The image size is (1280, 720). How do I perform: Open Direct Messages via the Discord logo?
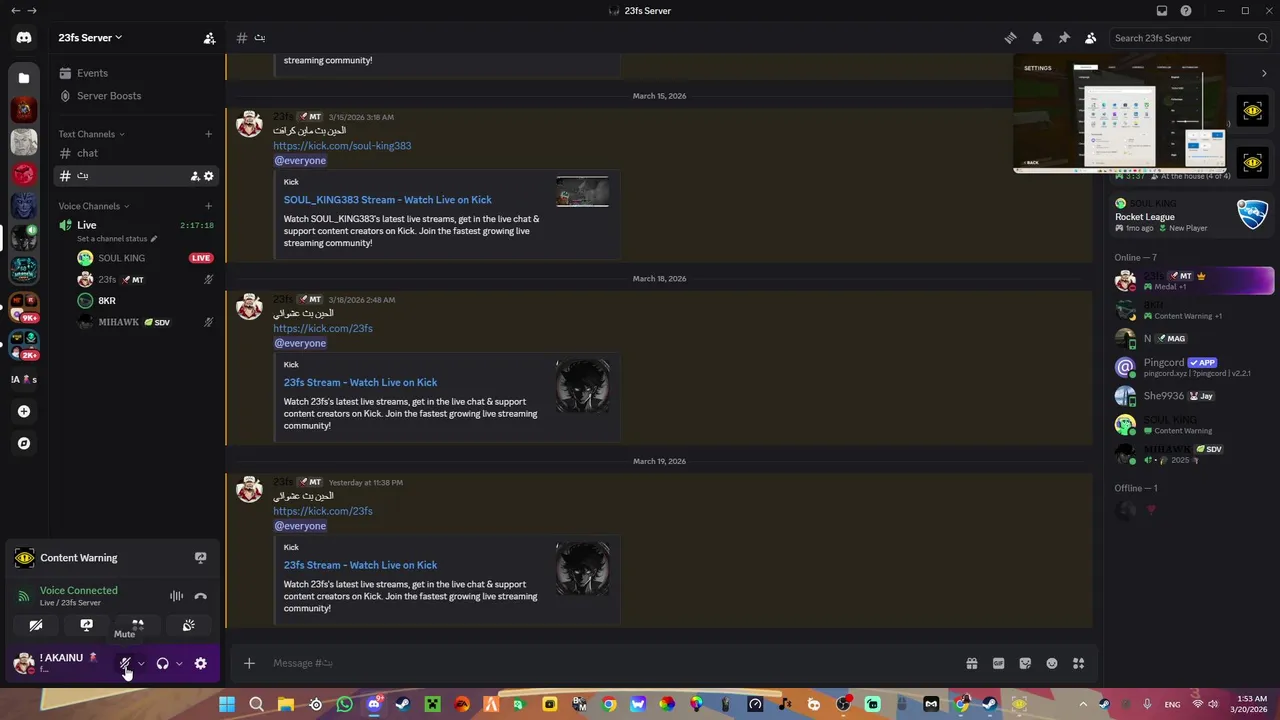pyautogui.click(x=24, y=38)
